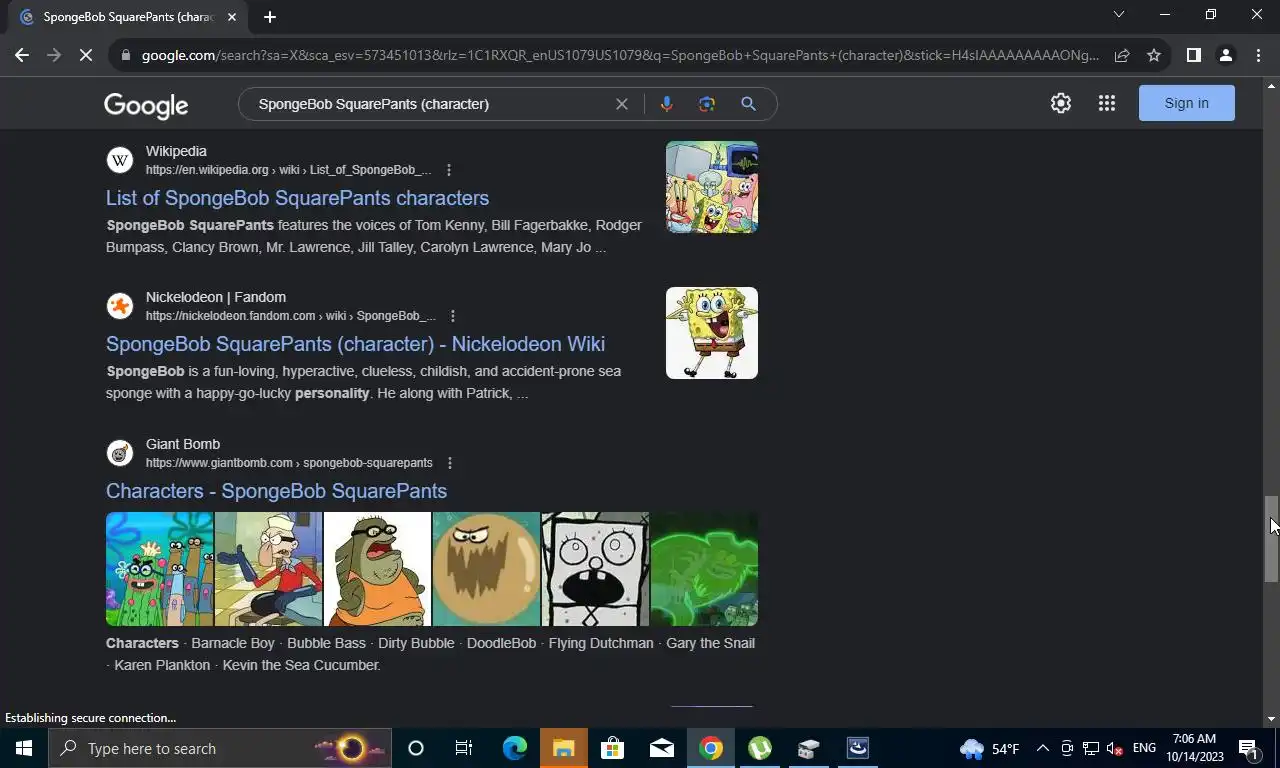Image resolution: width=1280 pixels, height=768 pixels.
Task: Click the Nickelodeon result SpongeBob thumbnail
Action: [x=712, y=333]
